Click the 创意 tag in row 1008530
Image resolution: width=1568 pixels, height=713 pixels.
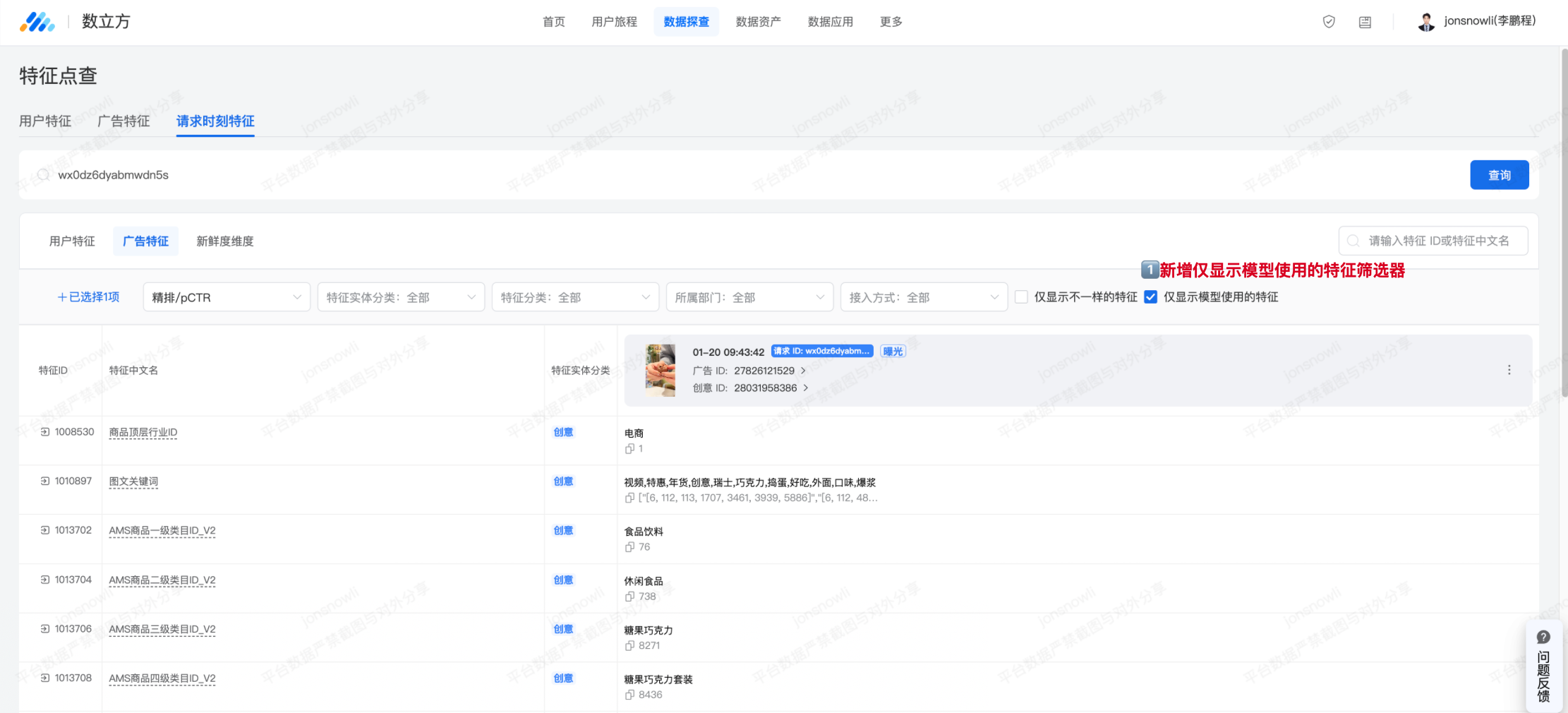563,432
